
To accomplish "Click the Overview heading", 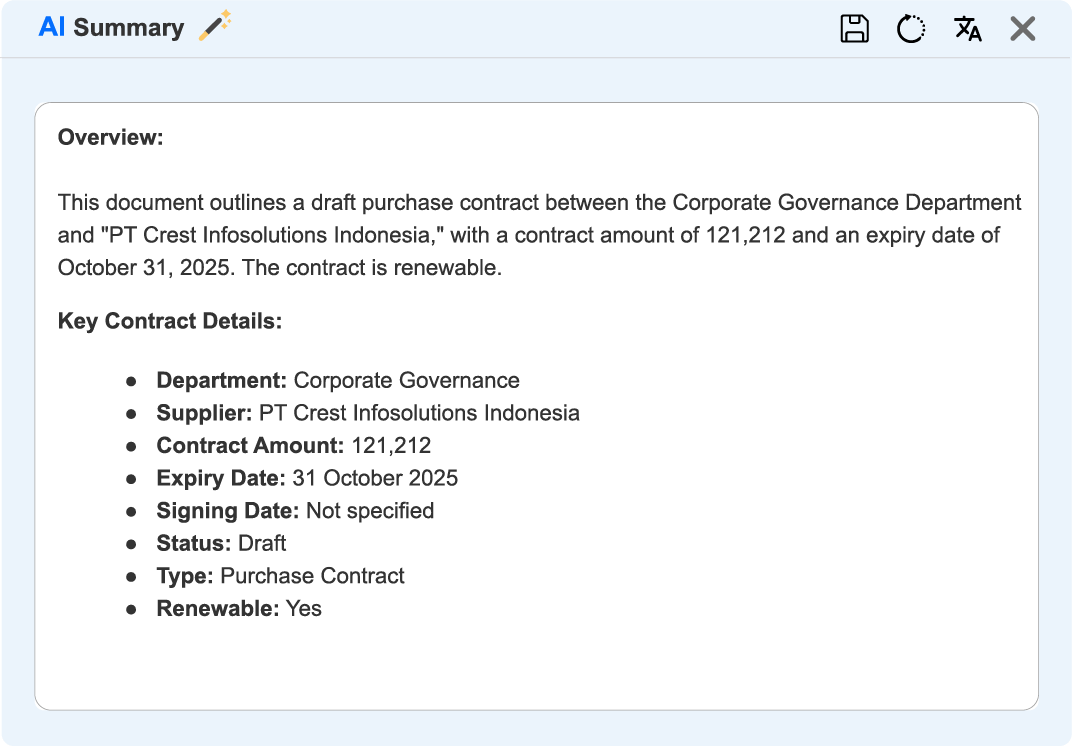I will coord(110,137).
